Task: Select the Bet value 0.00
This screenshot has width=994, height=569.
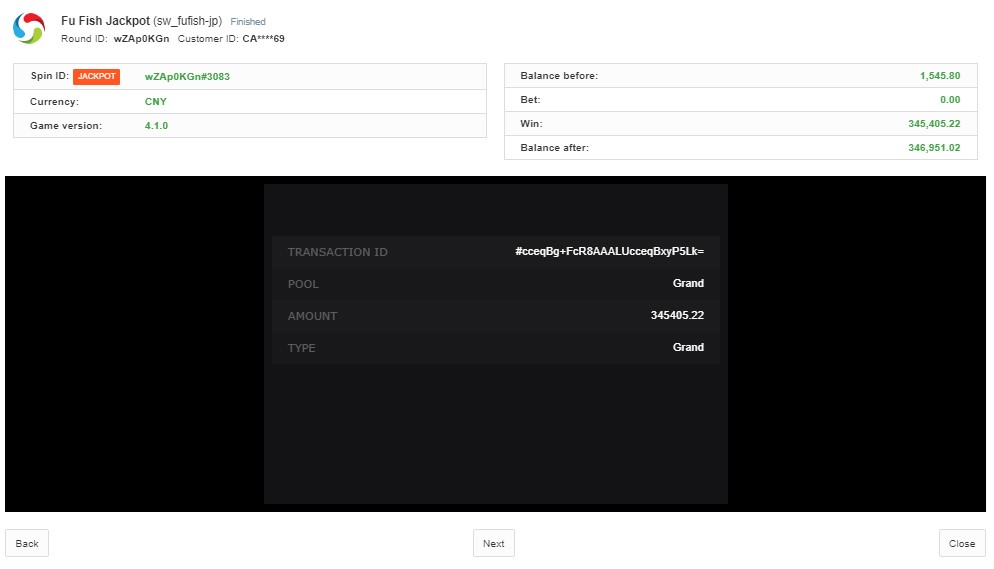Action: click(950, 99)
